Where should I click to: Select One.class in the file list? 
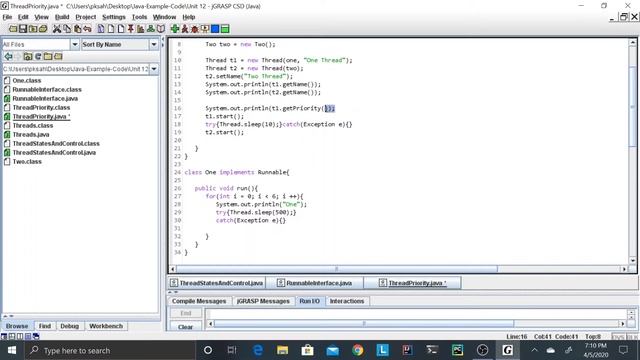pos(27,80)
